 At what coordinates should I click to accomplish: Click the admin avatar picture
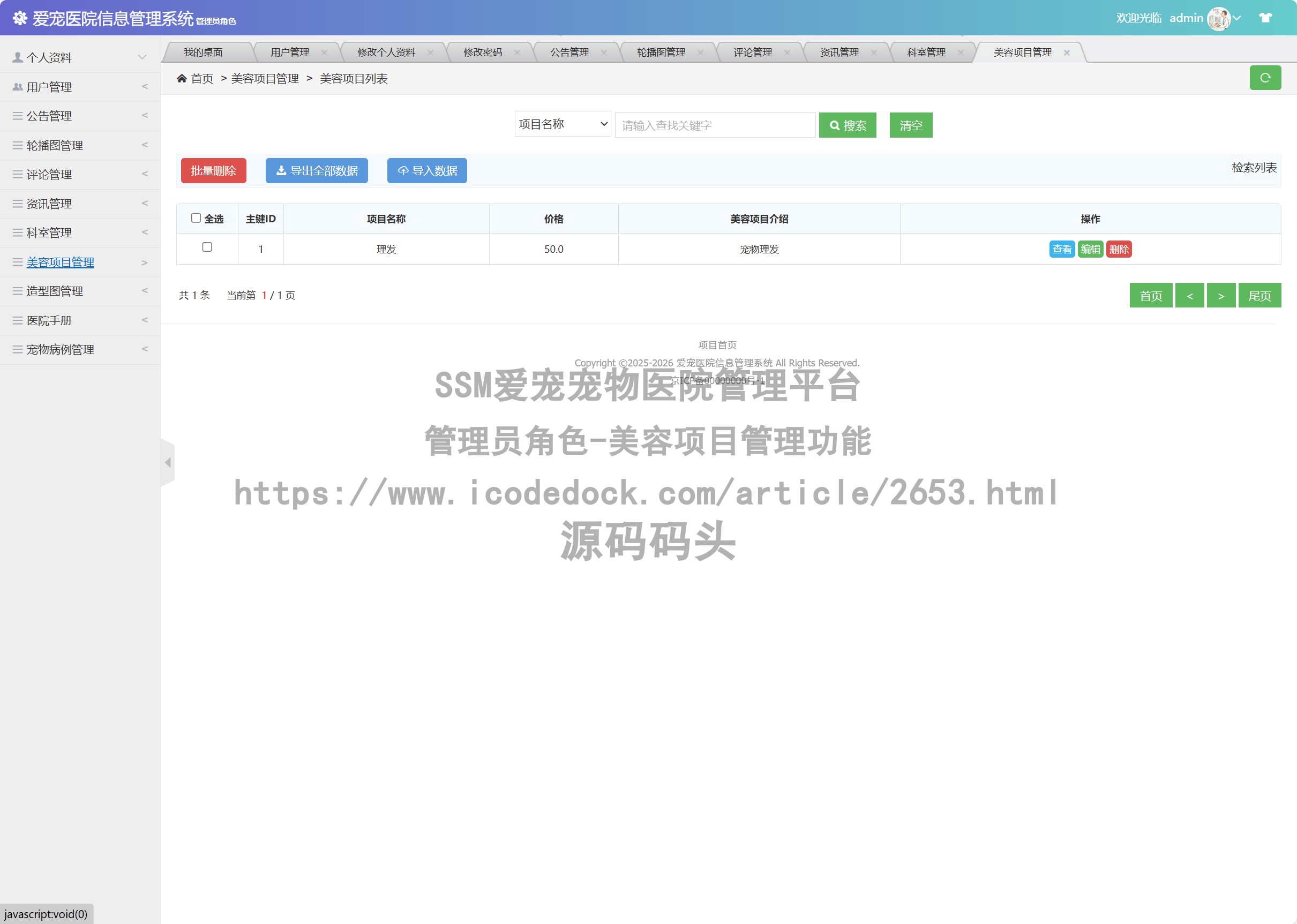(1220, 18)
